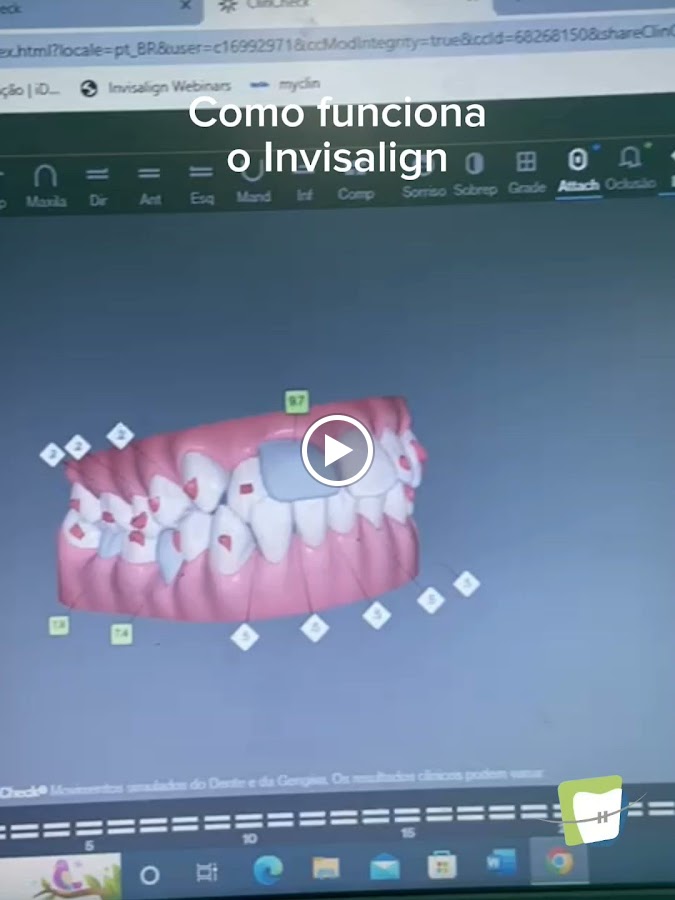This screenshot has width=675, height=900.
Task: Open Microsoft Store from the taskbar
Action: (x=443, y=864)
